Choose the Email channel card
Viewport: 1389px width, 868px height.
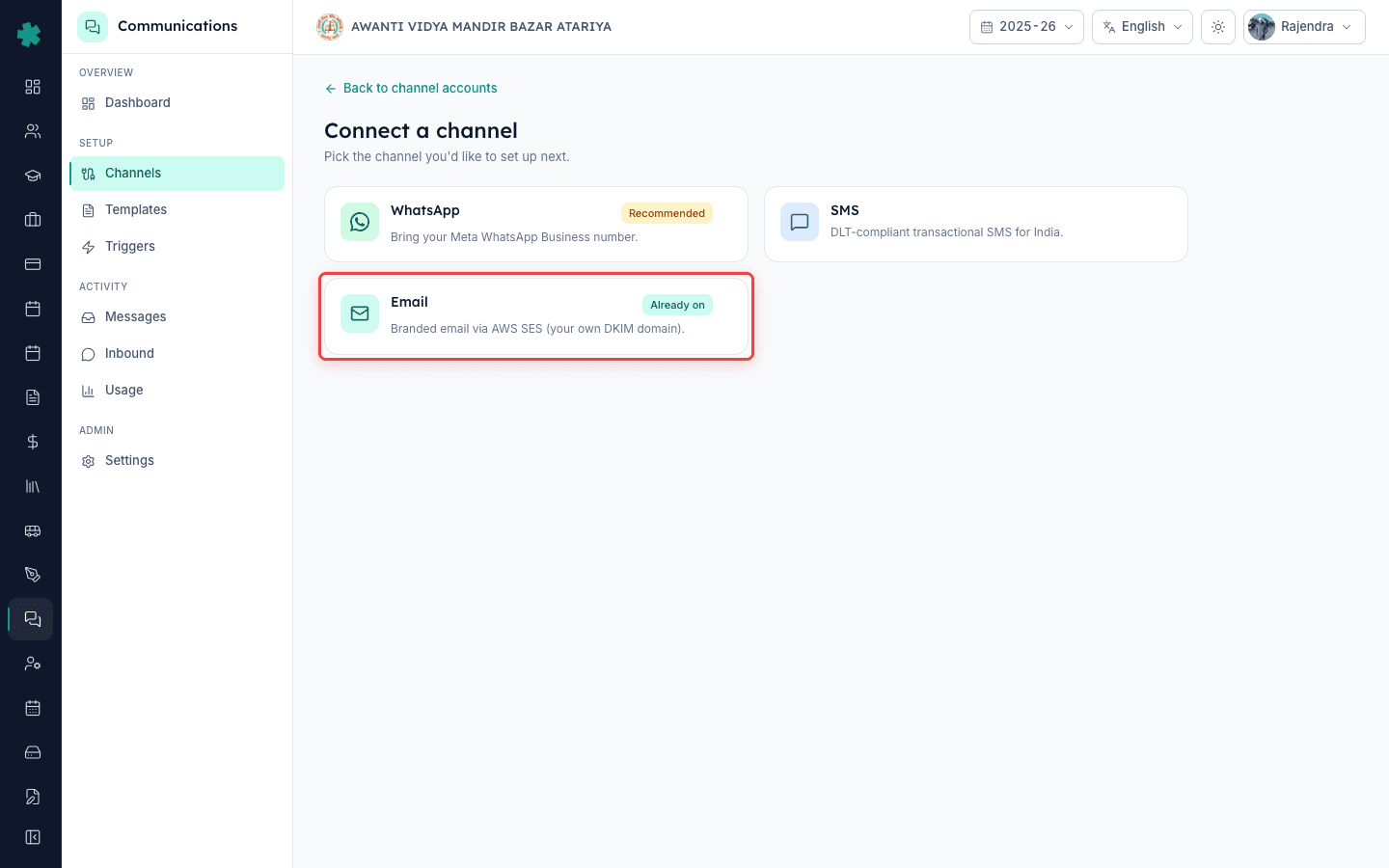tap(536, 316)
